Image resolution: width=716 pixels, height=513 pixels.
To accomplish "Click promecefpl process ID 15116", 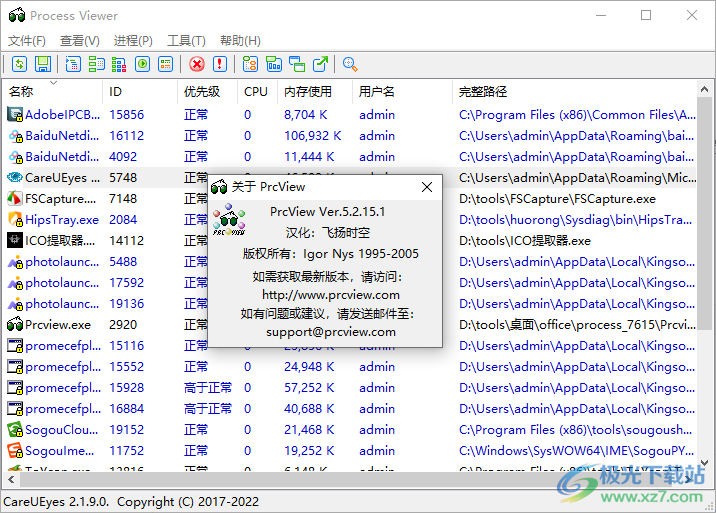I will click(126, 346).
